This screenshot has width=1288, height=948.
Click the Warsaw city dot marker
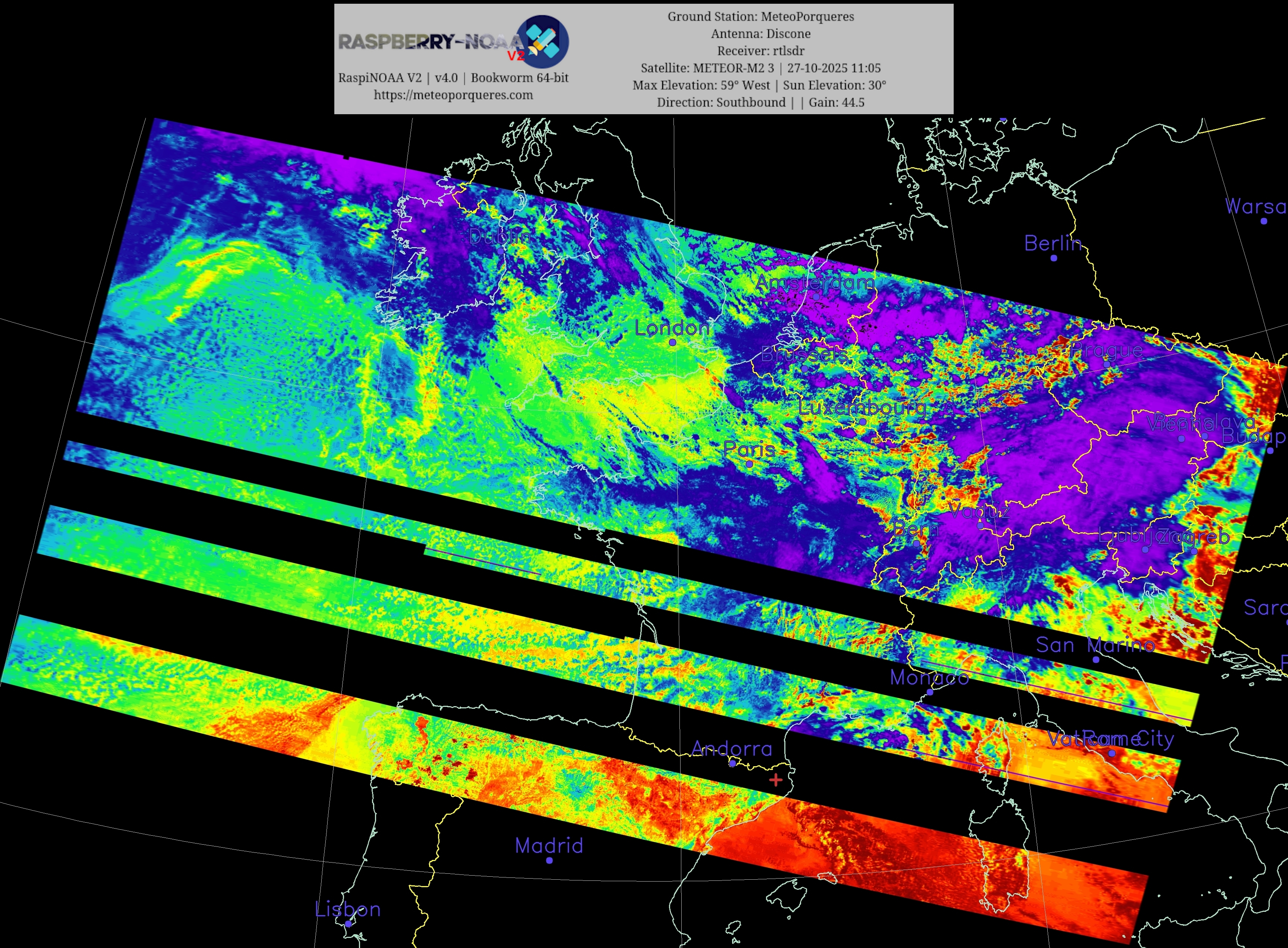tap(1264, 221)
